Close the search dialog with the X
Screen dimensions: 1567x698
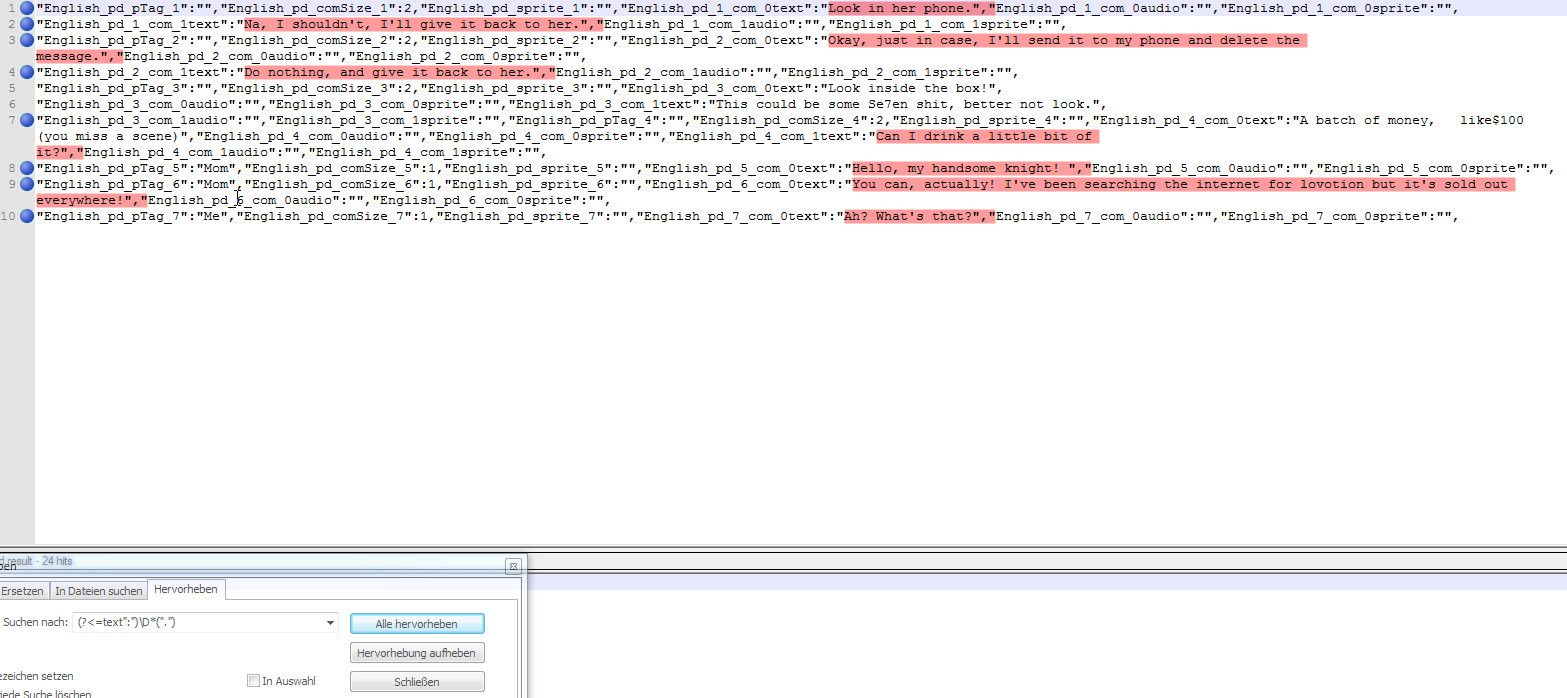(x=512, y=566)
